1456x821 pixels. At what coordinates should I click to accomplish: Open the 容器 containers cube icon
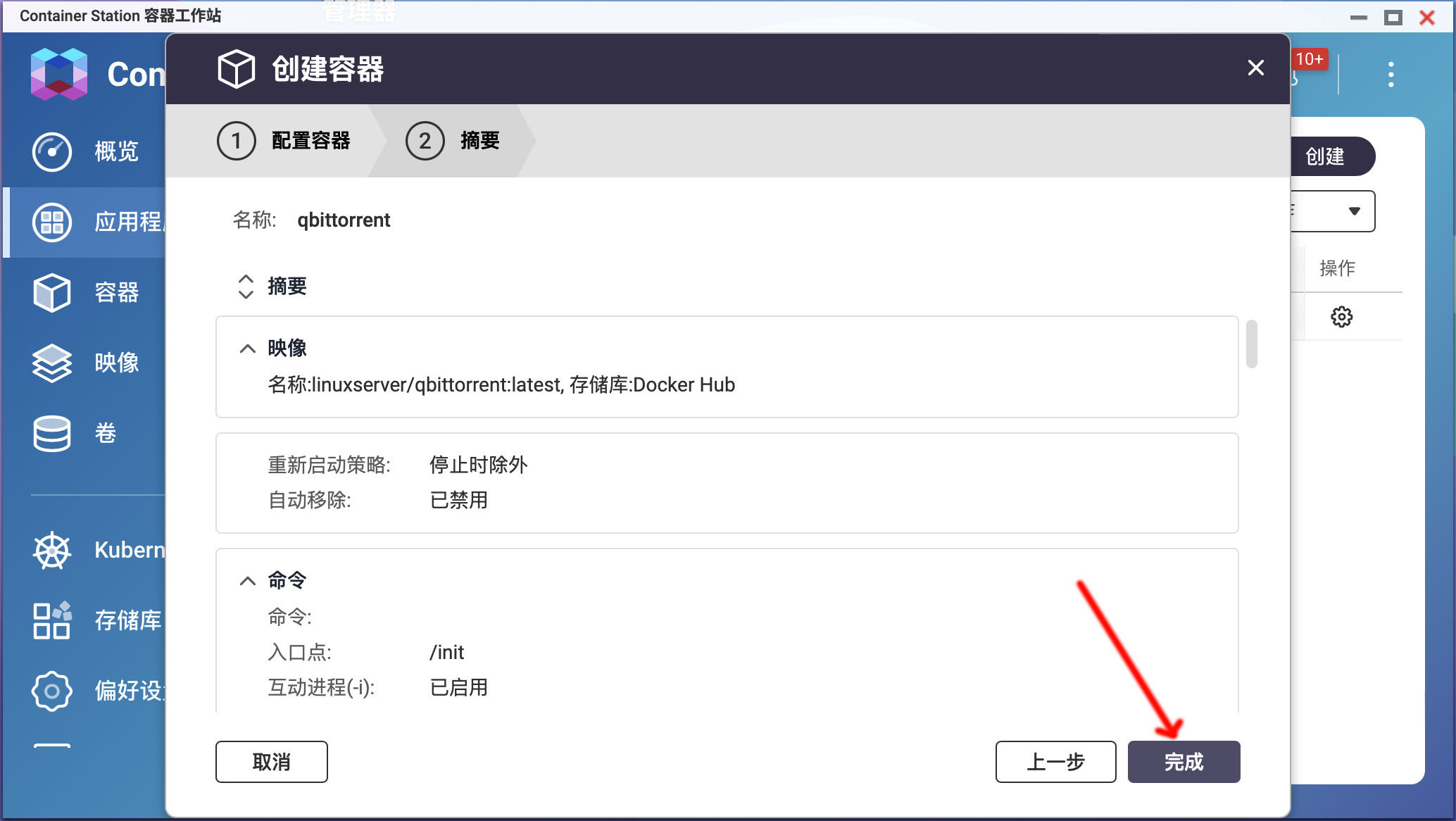[51, 292]
